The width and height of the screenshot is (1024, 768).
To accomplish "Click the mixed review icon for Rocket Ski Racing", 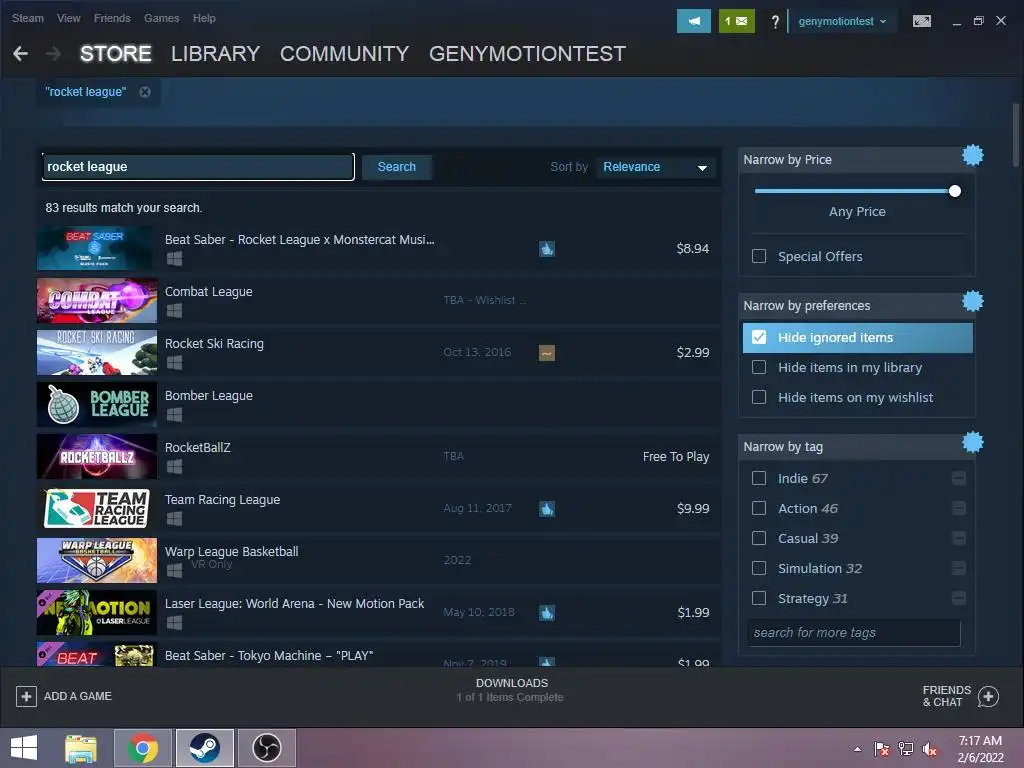I will click(547, 353).
